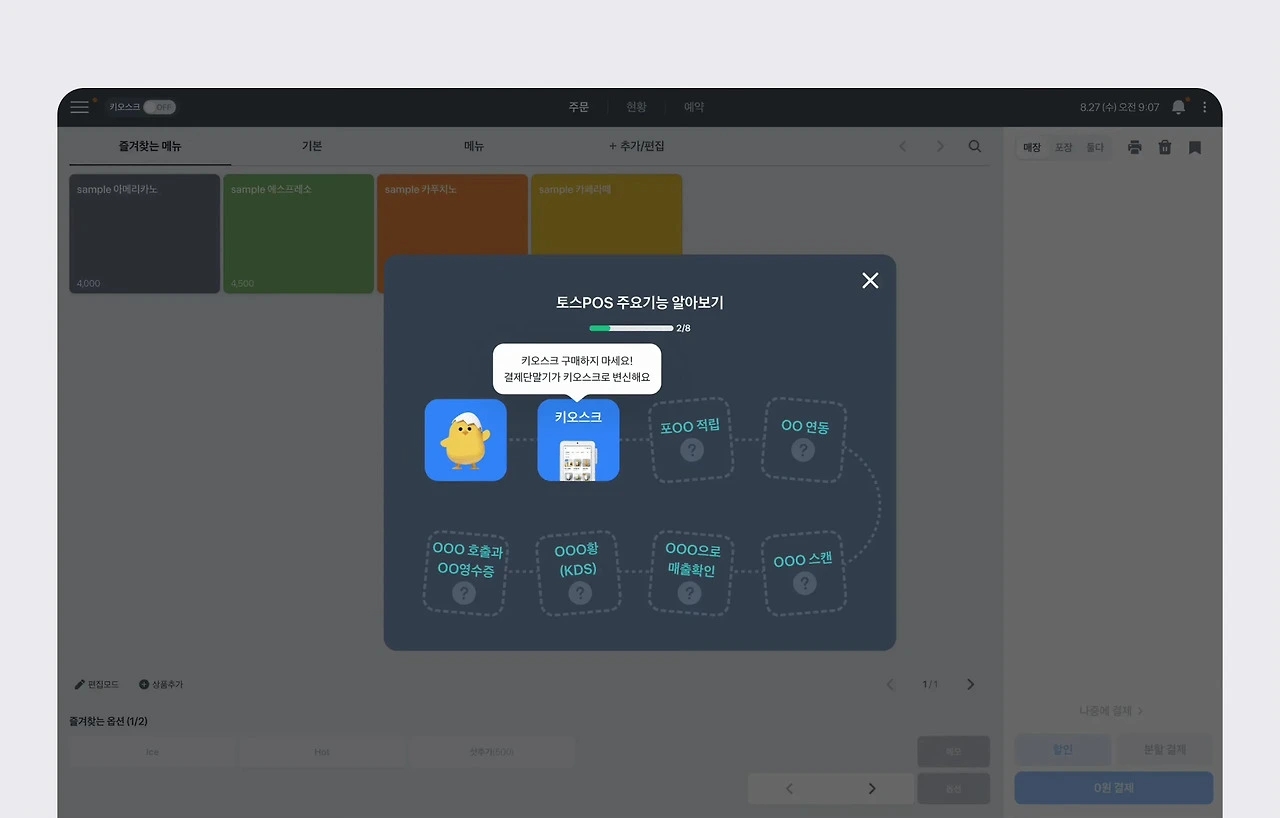Switch to the 주문 top menu
Screen dimensions: 1280x818
pos(579,107)
